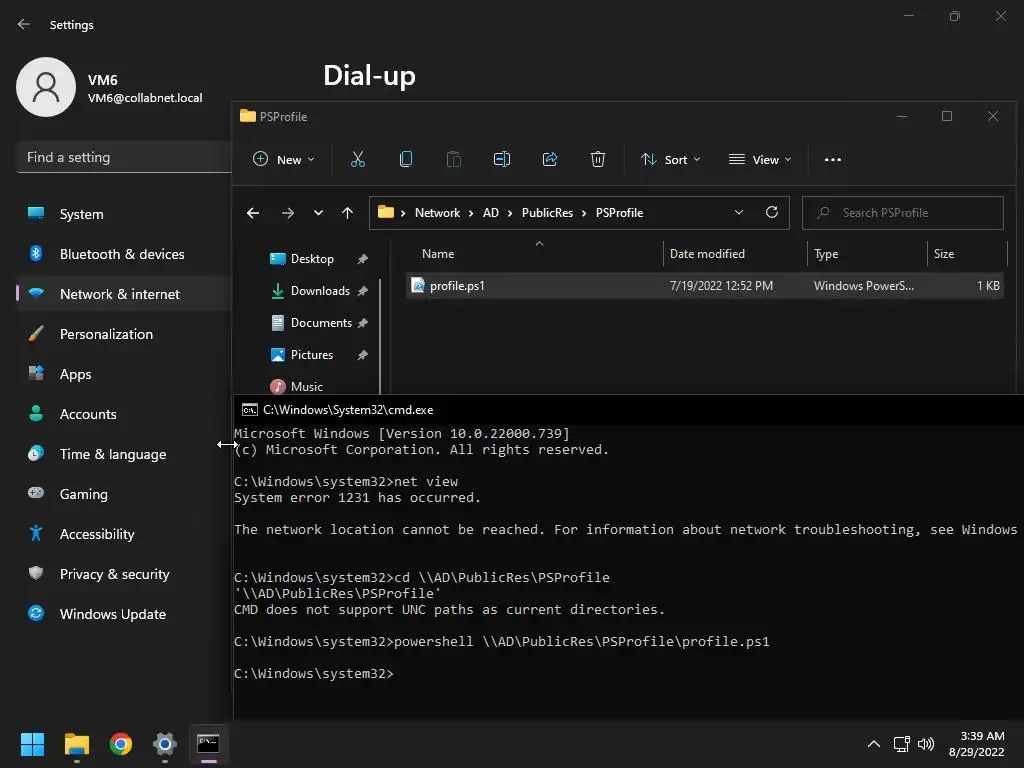1024x768 pixels.
Task: Click the Cut scissors icon
Action: (x=358, y=159)
